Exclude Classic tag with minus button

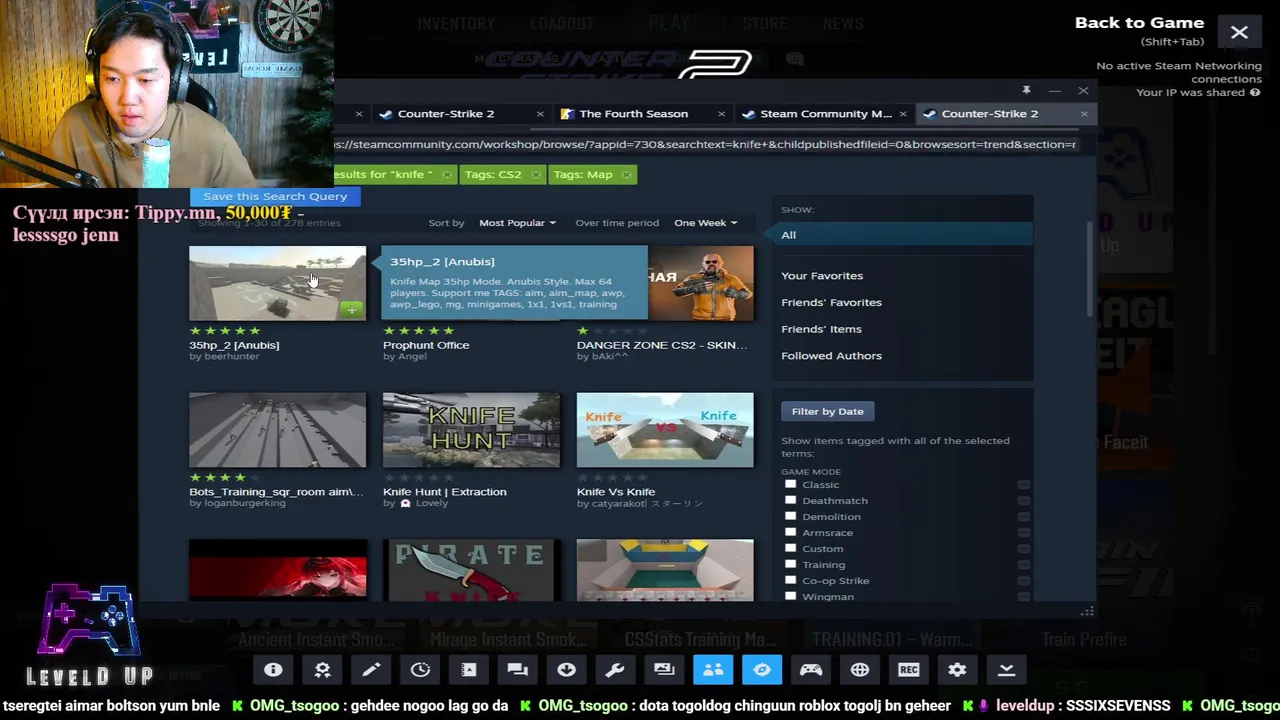coord(1023,485)
